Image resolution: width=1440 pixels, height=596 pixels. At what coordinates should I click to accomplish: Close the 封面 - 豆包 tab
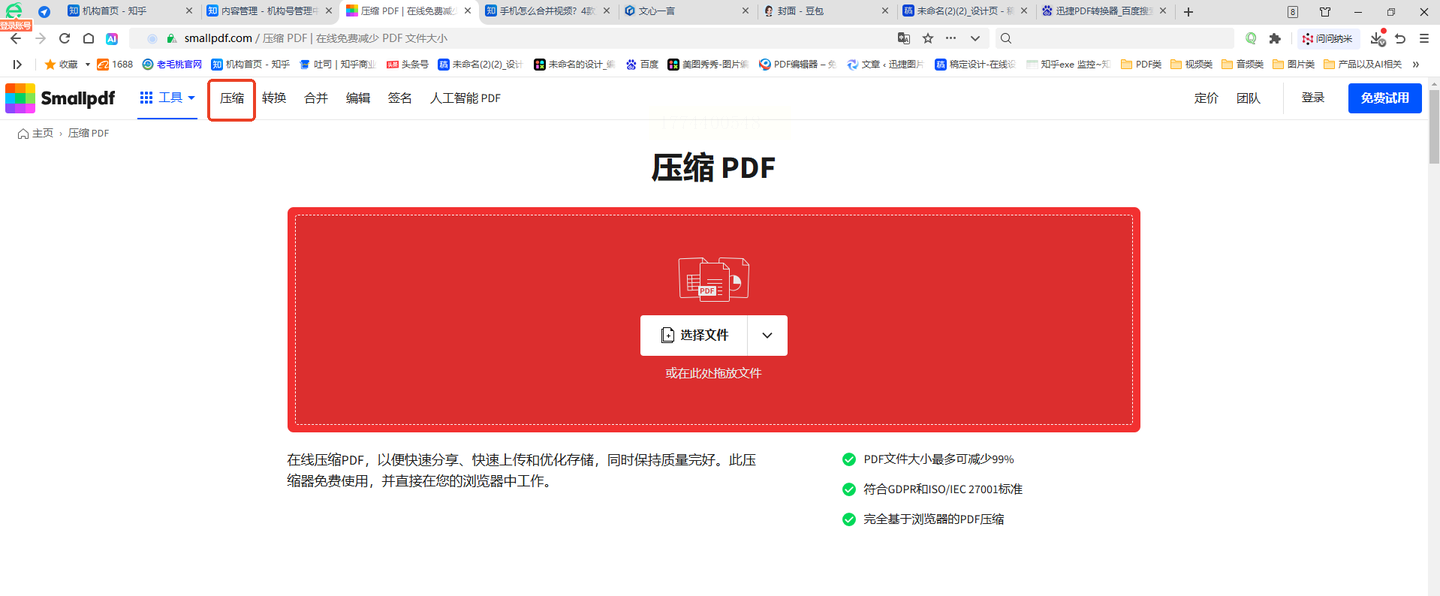883,12
